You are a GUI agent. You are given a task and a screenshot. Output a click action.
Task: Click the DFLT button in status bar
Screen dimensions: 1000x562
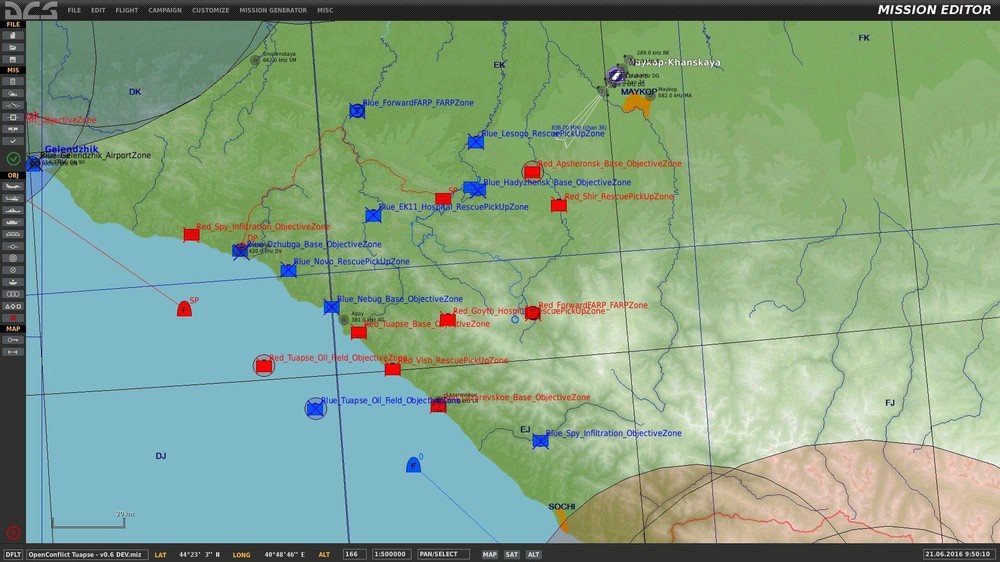coord(13,554)
